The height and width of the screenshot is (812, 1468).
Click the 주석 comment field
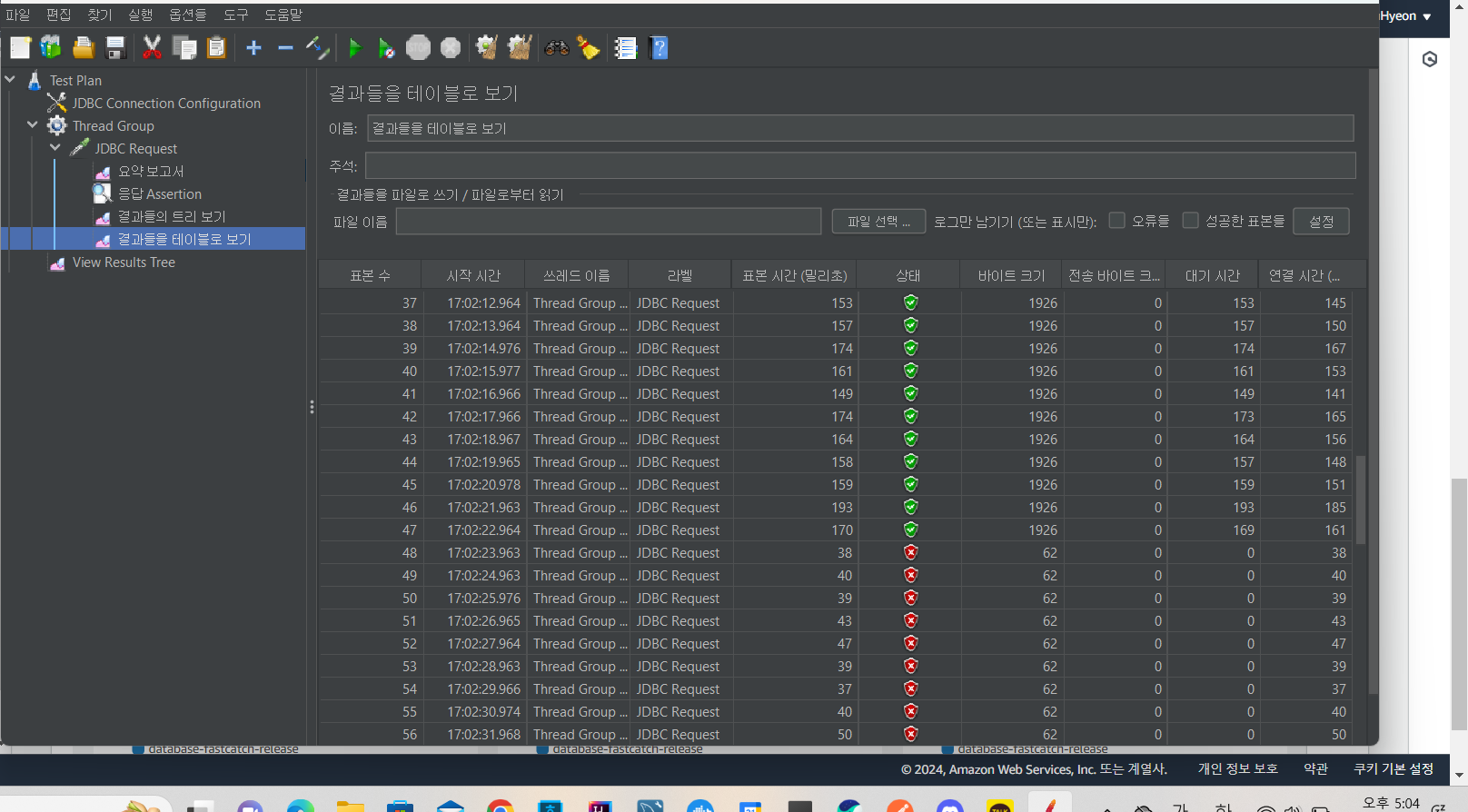[860, 165]
